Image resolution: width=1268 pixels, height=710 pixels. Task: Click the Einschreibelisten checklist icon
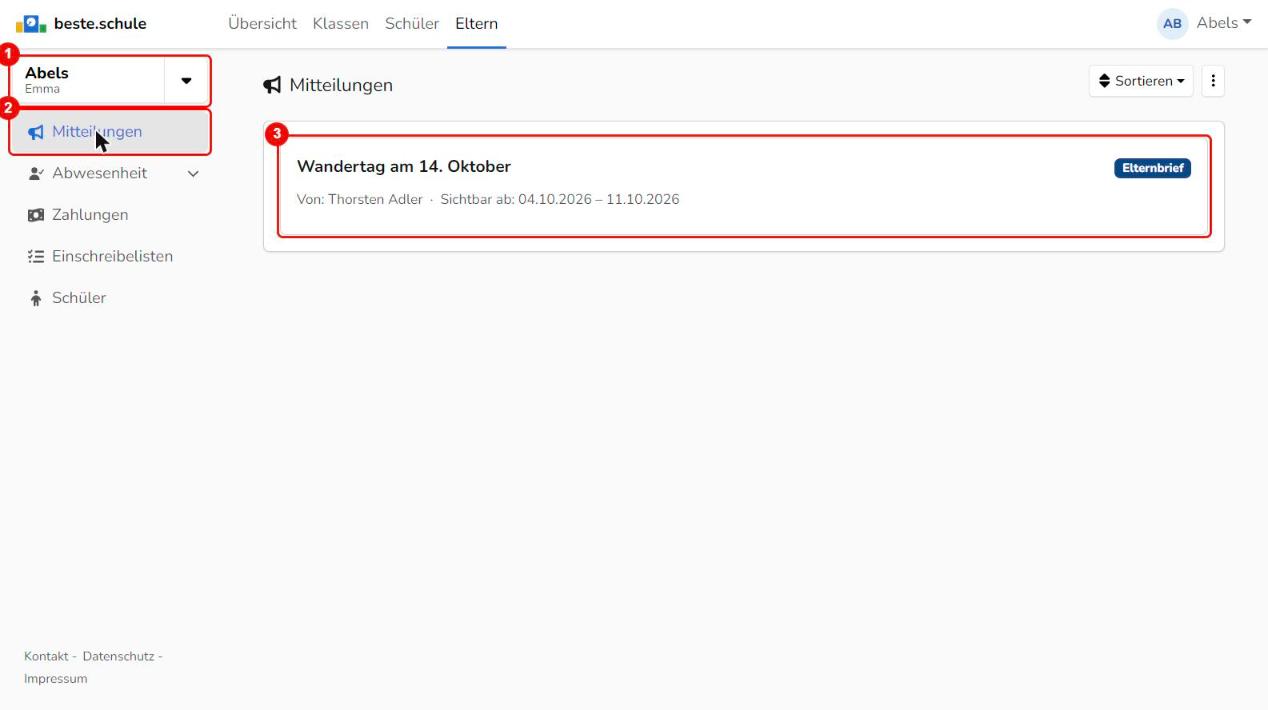pos(35,257)
